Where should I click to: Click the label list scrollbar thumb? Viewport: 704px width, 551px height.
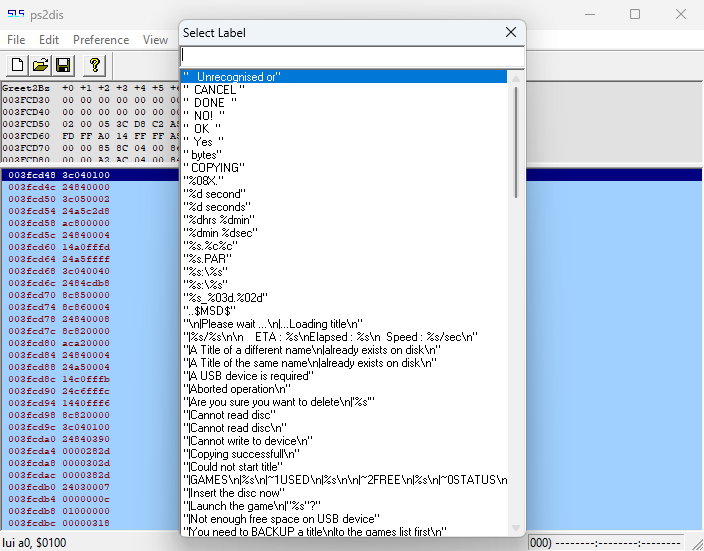(x=516, y=140)
